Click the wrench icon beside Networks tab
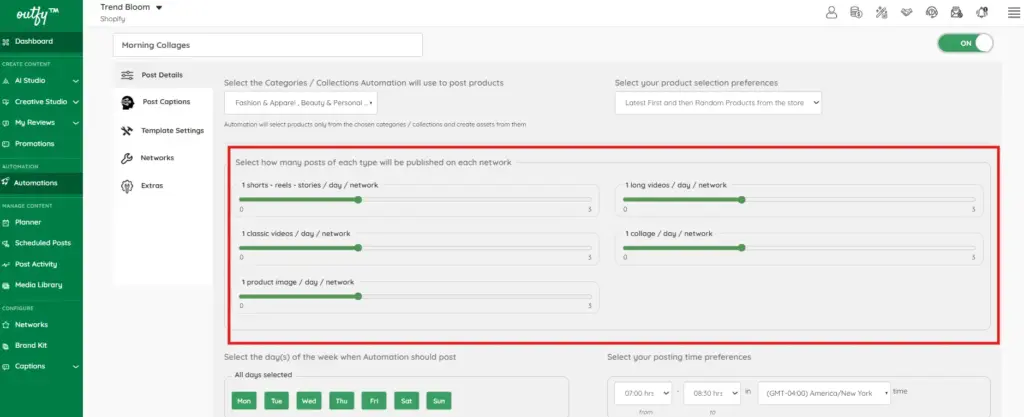 127,158
